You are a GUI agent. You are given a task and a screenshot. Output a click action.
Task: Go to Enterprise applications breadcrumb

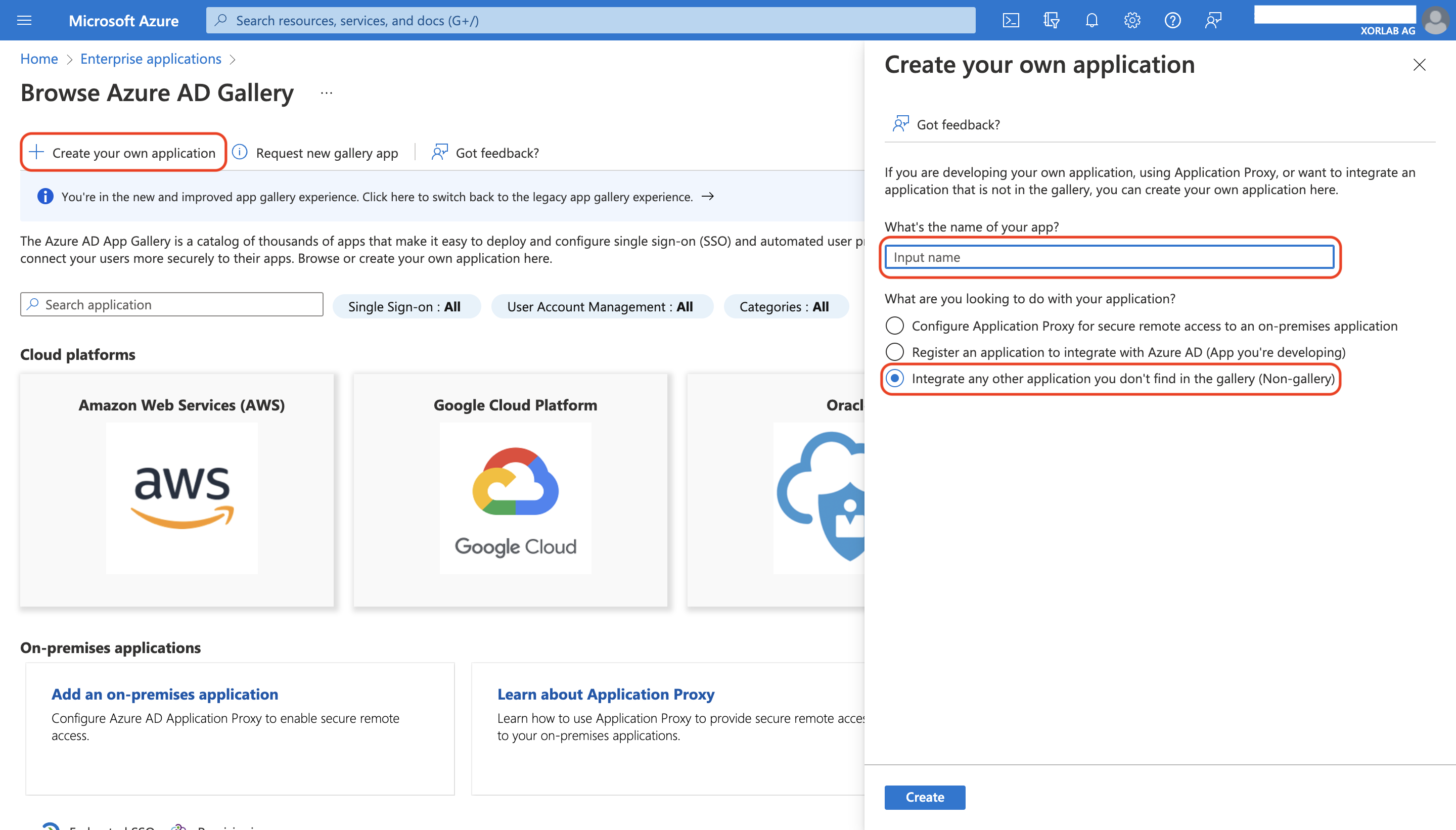point(151,59)
